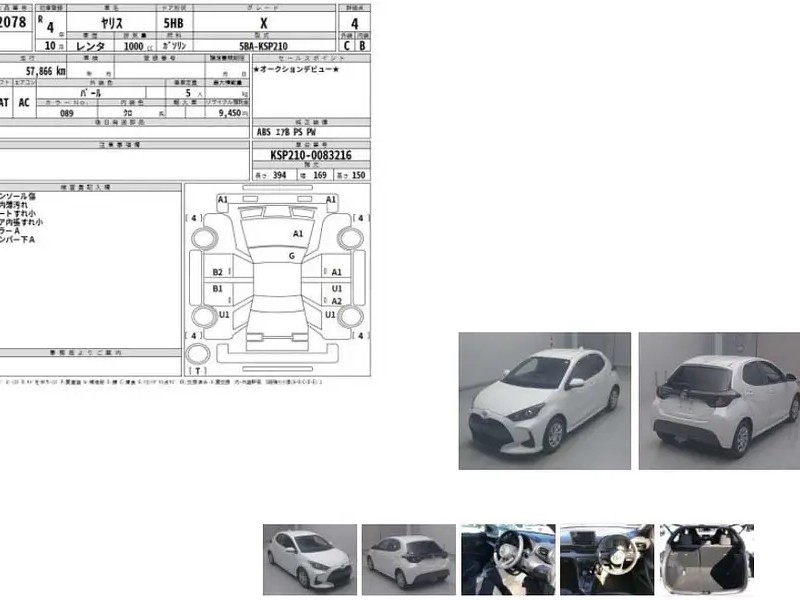The height and width of the screenshot is (600, 800).
Task: Select the small rear-view car thumbnail
Action: [x=408, y=560]
